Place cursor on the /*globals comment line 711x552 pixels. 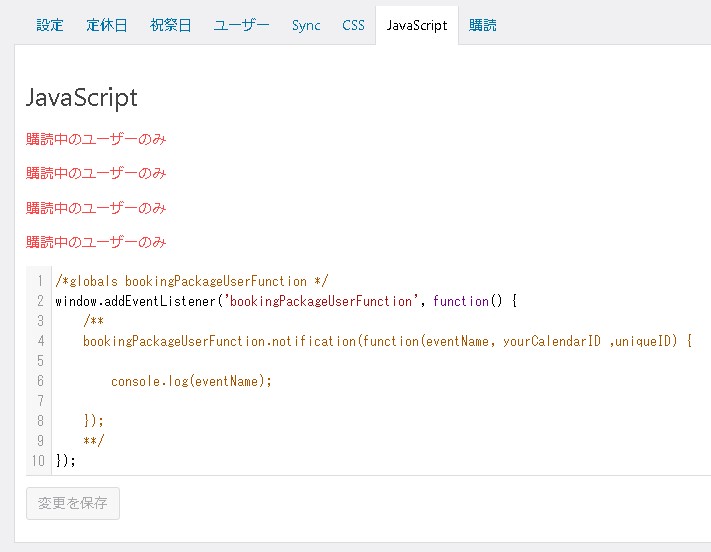192,281
